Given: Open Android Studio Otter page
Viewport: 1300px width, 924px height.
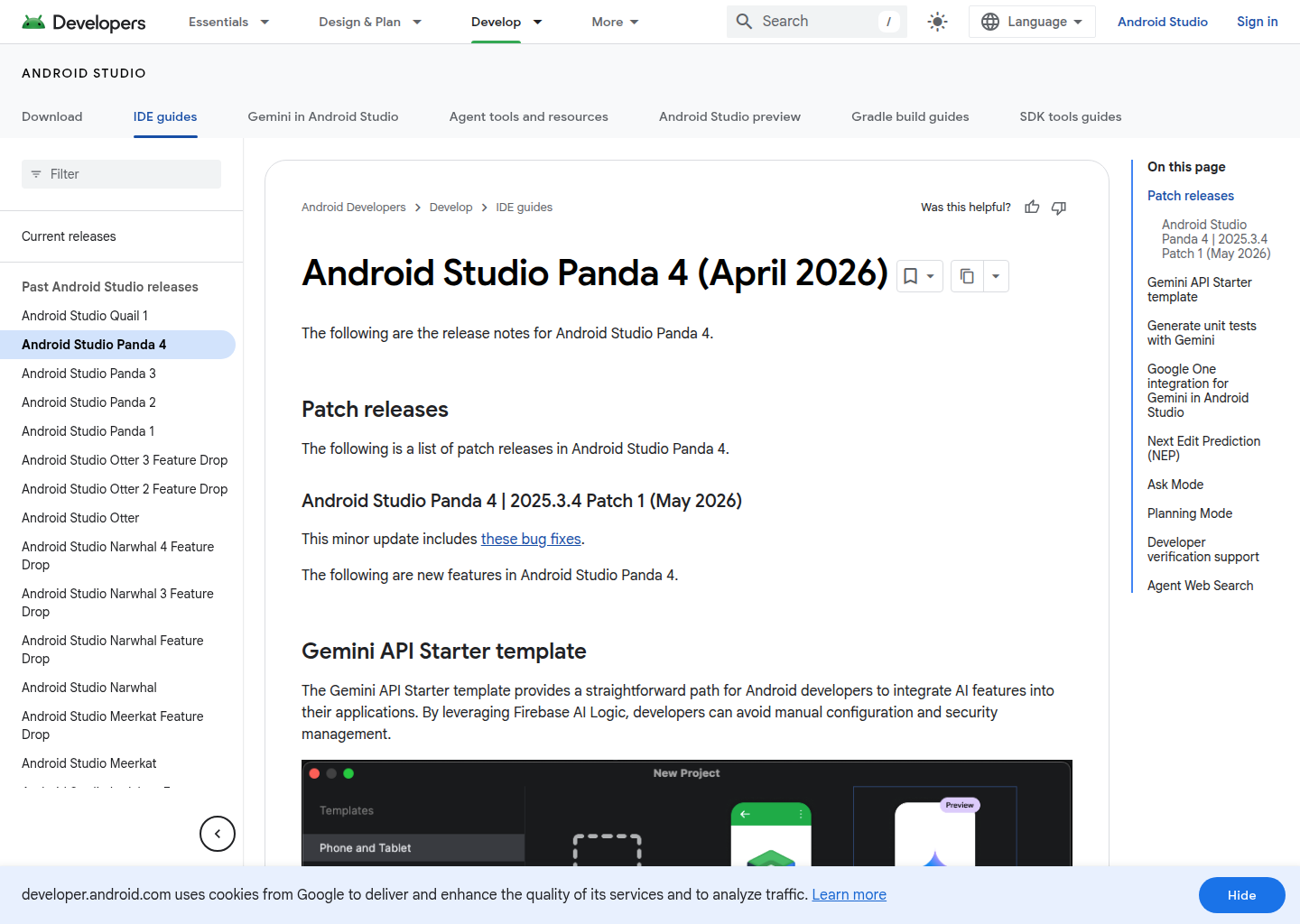Looking at the screenshot, I should [x=80, y=518].
